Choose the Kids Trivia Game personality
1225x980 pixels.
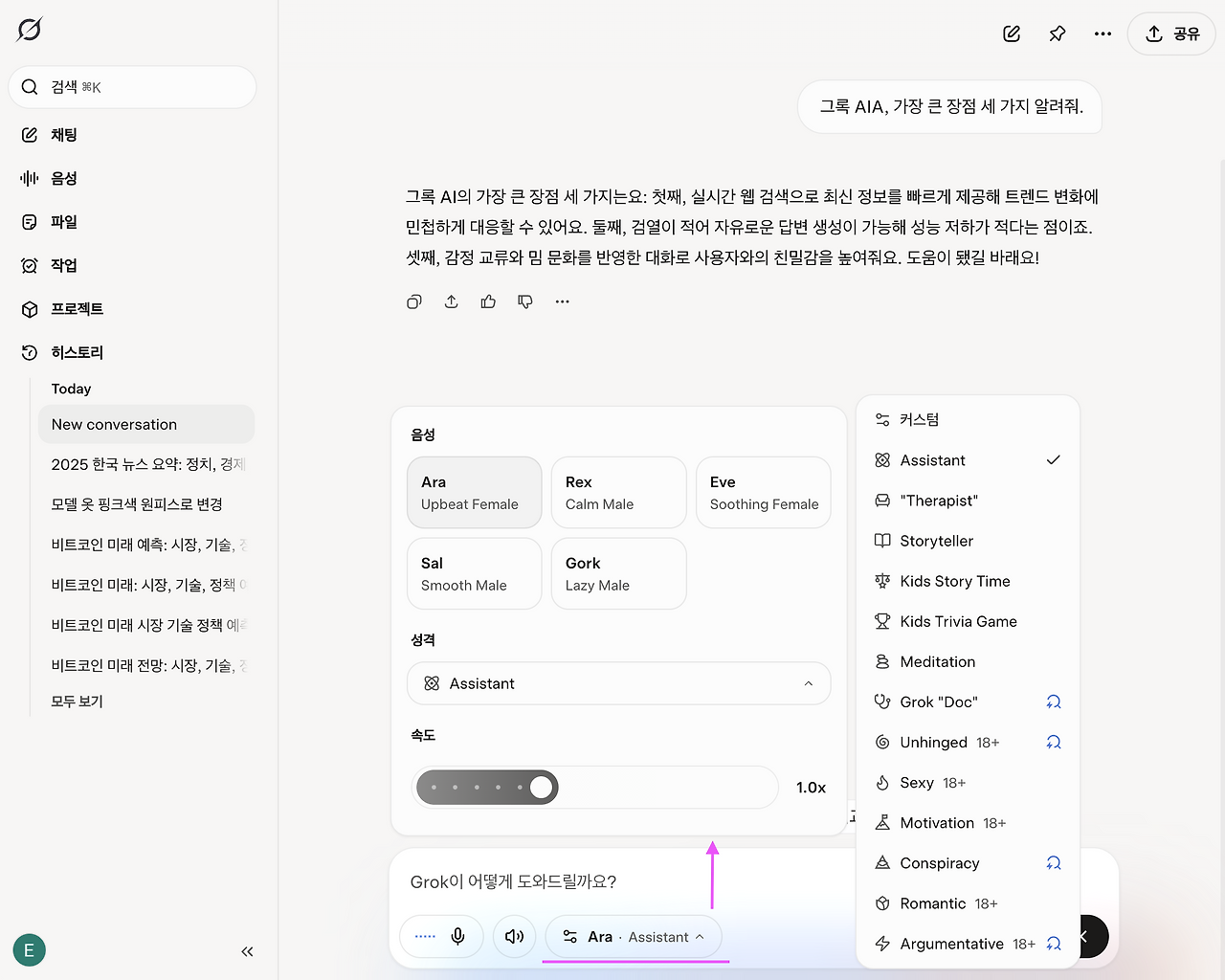point(969,621)
